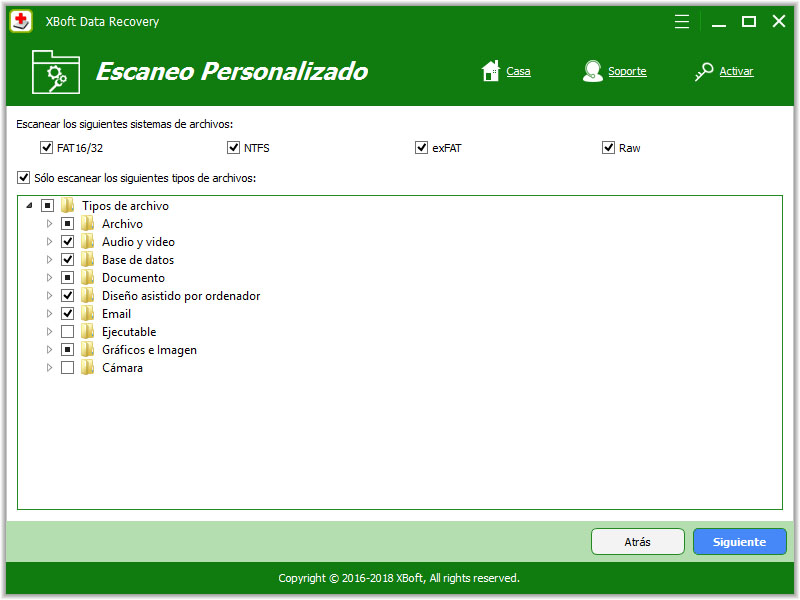Click the Audio y video folder icon

[x=87, y=241]
